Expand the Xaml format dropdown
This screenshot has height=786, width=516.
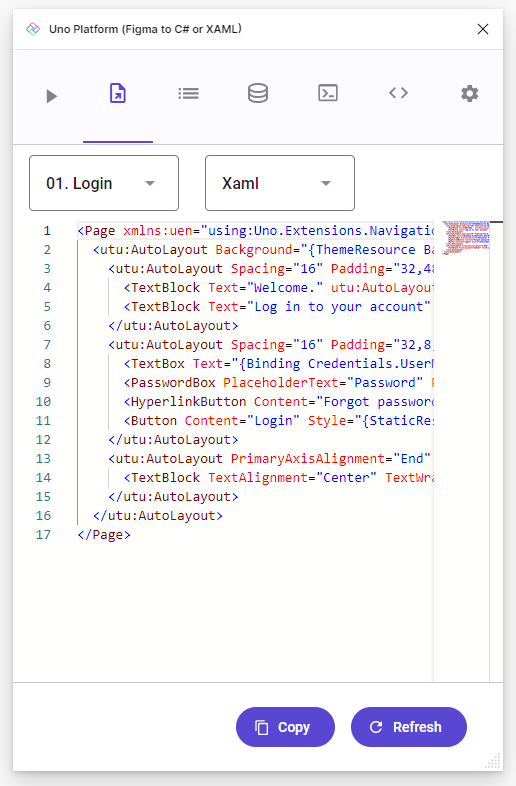point(280,183)
